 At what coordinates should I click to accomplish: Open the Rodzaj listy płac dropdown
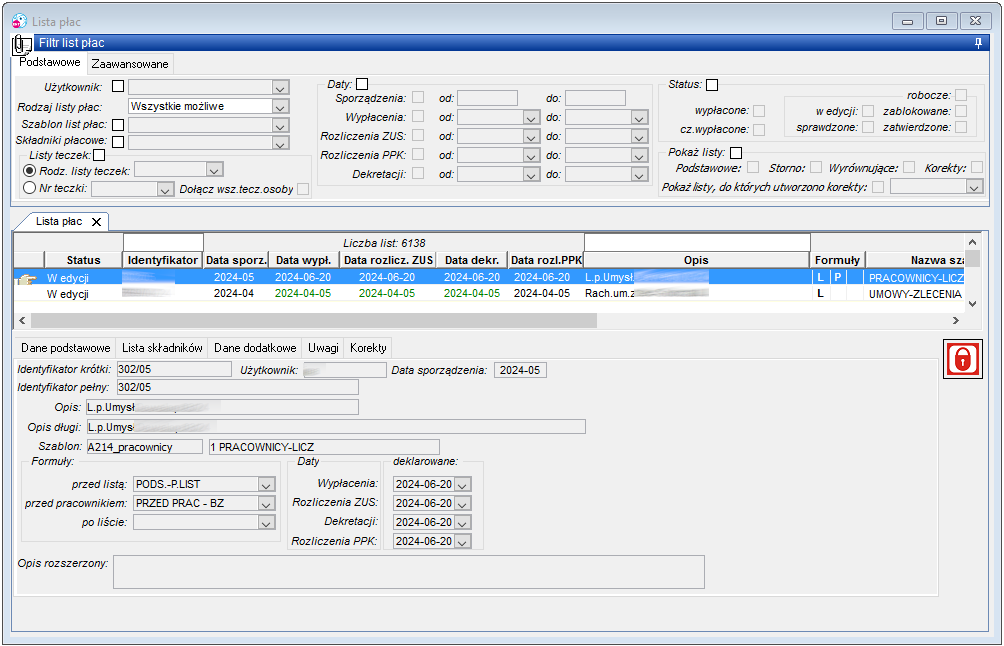tap(280, 106)
